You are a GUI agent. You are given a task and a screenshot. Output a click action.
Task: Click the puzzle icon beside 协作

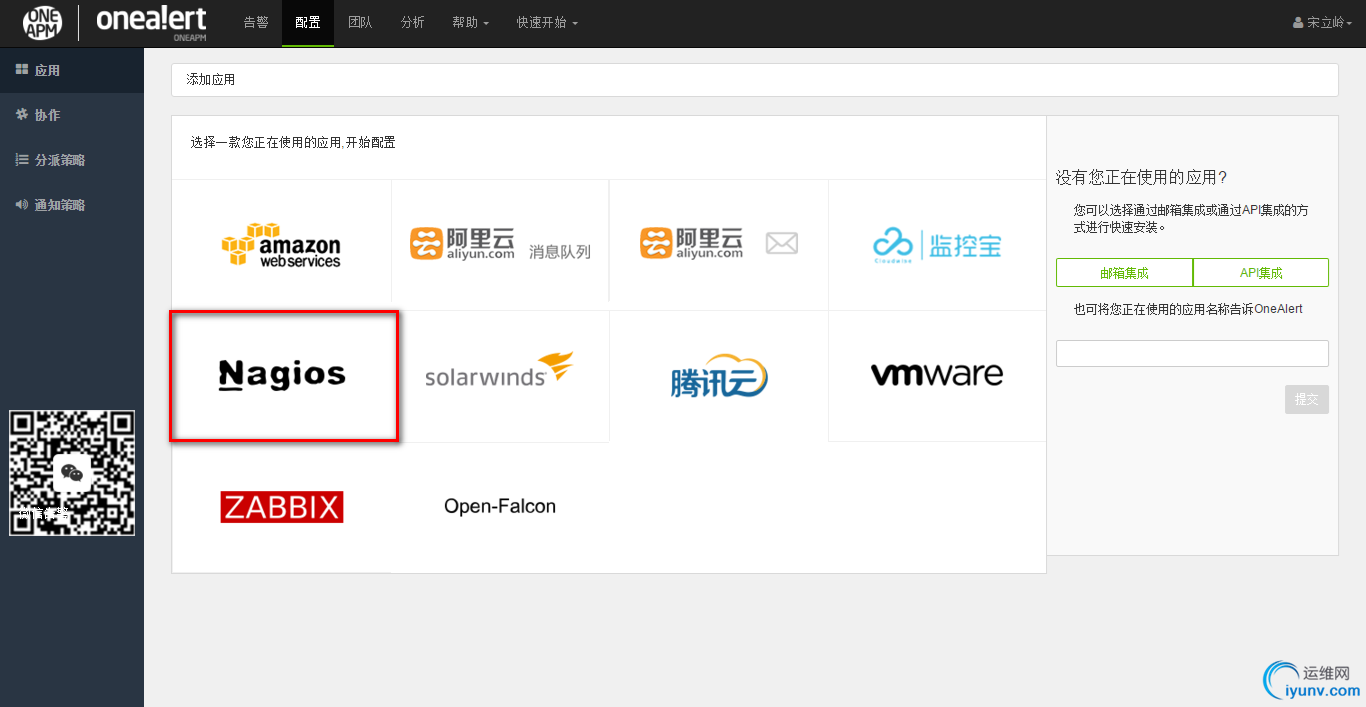(x=22, y=115)
